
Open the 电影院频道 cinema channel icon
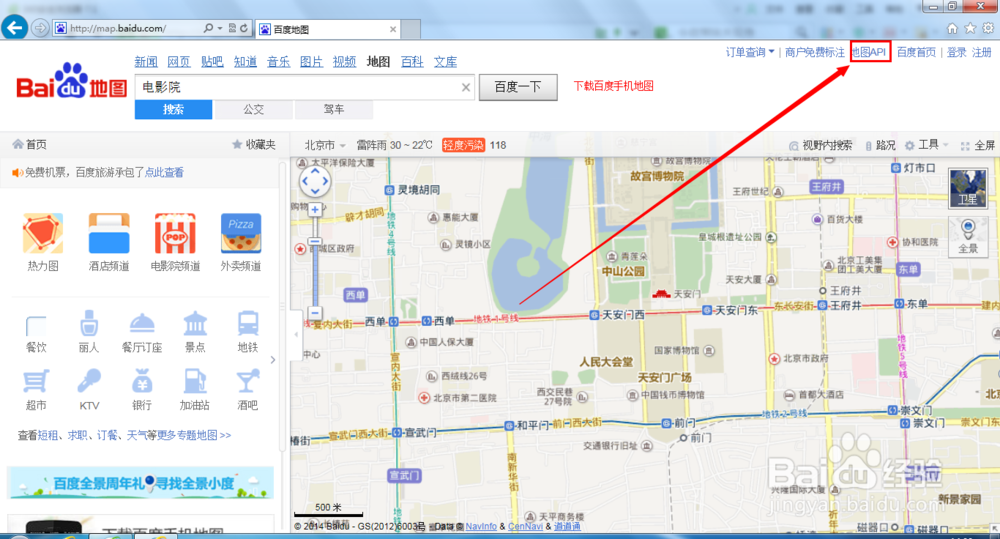click(175, 234)
